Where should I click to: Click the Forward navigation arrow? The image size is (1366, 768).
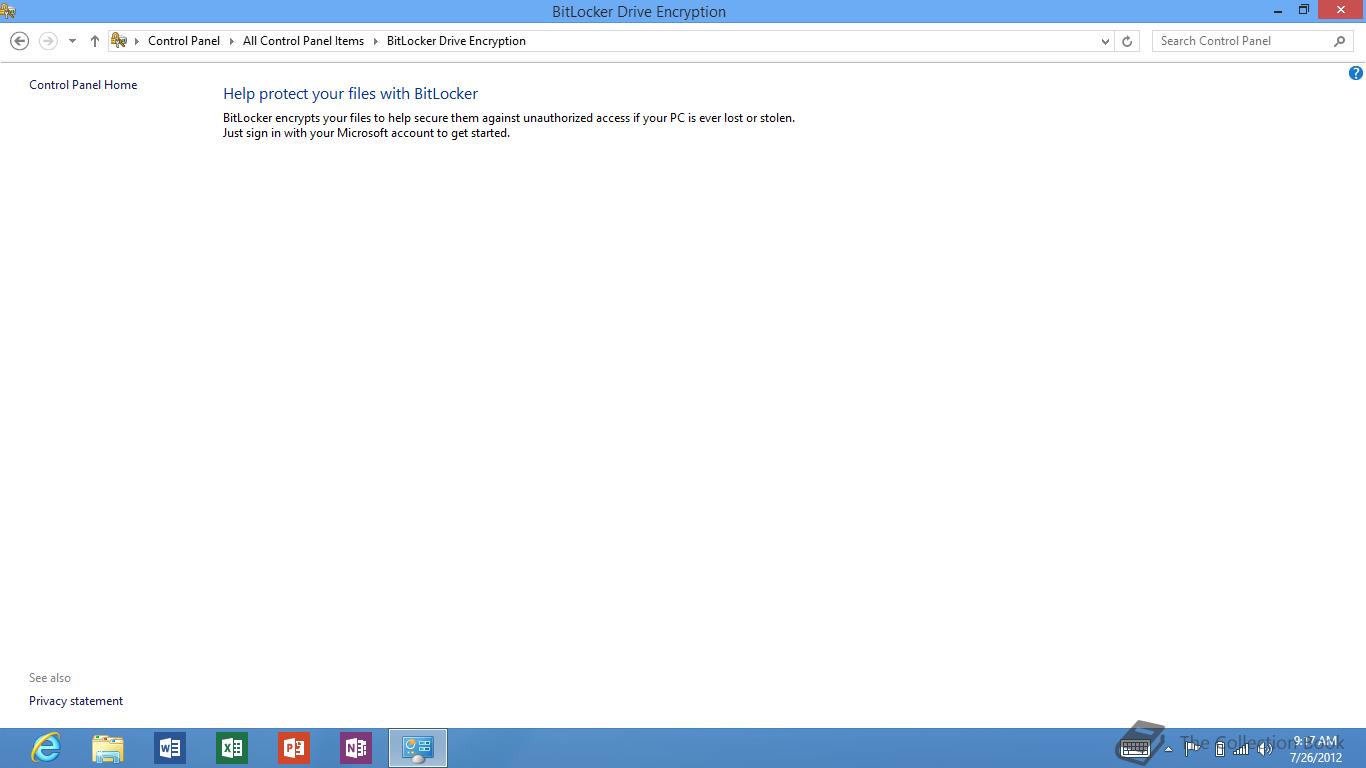[48, 41]
